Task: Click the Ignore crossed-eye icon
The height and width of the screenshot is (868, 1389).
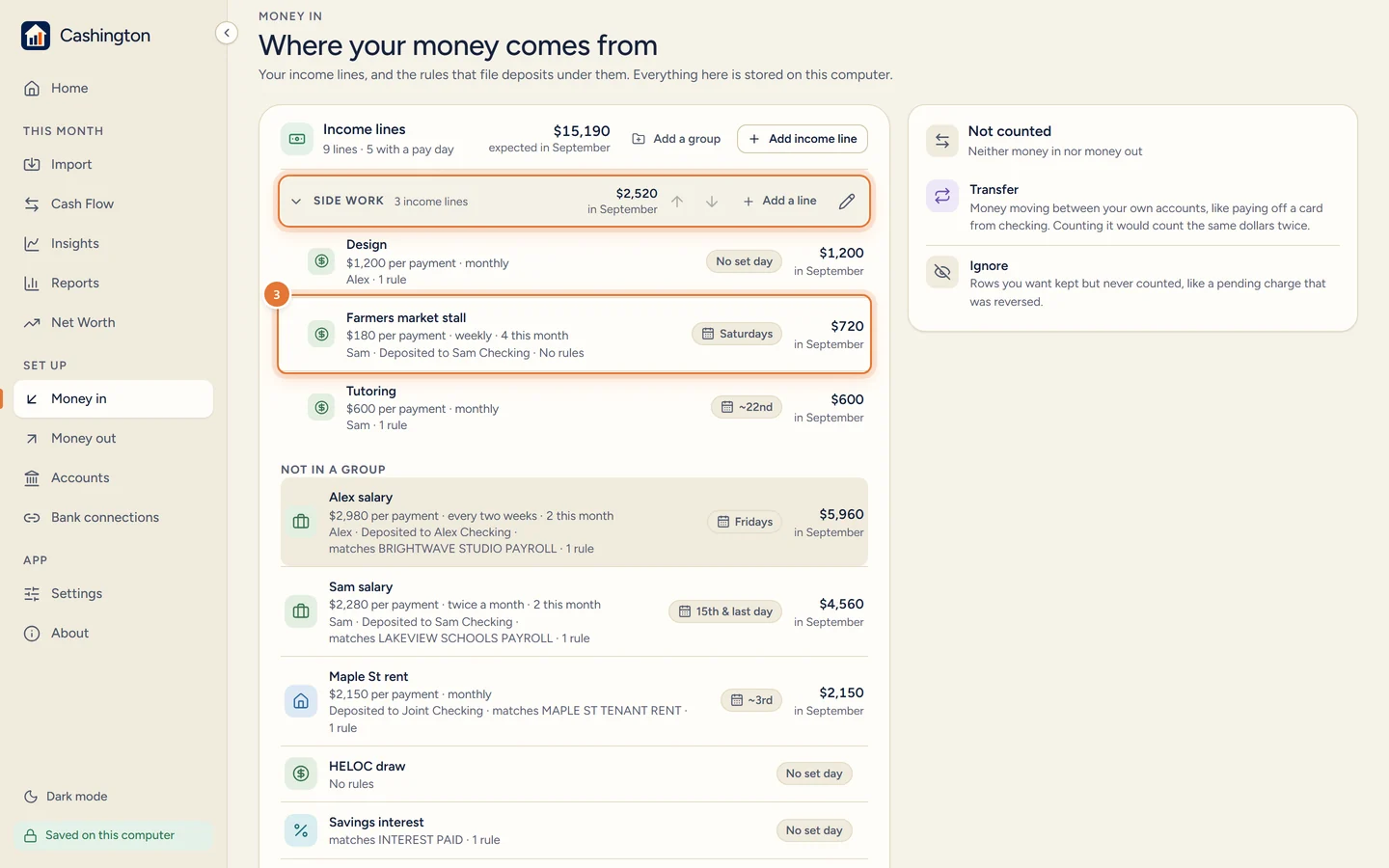Action: 942,272
